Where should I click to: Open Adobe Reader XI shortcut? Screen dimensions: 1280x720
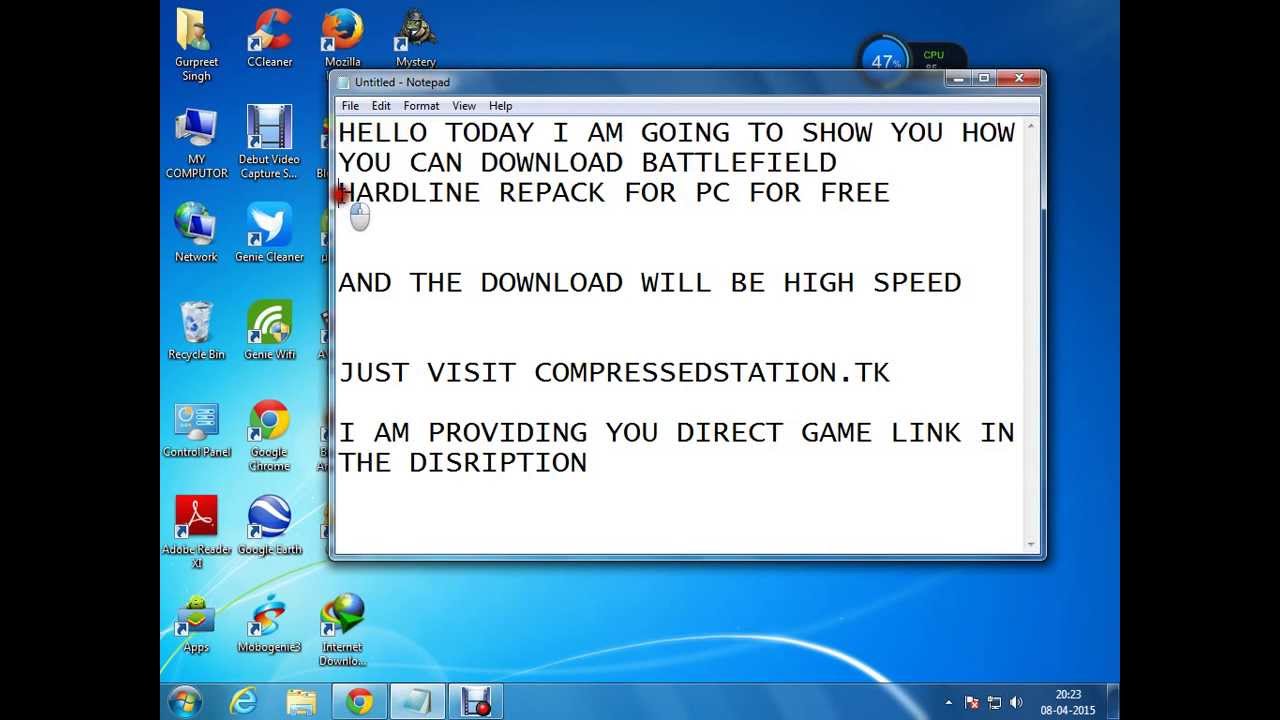coord(196,532)
